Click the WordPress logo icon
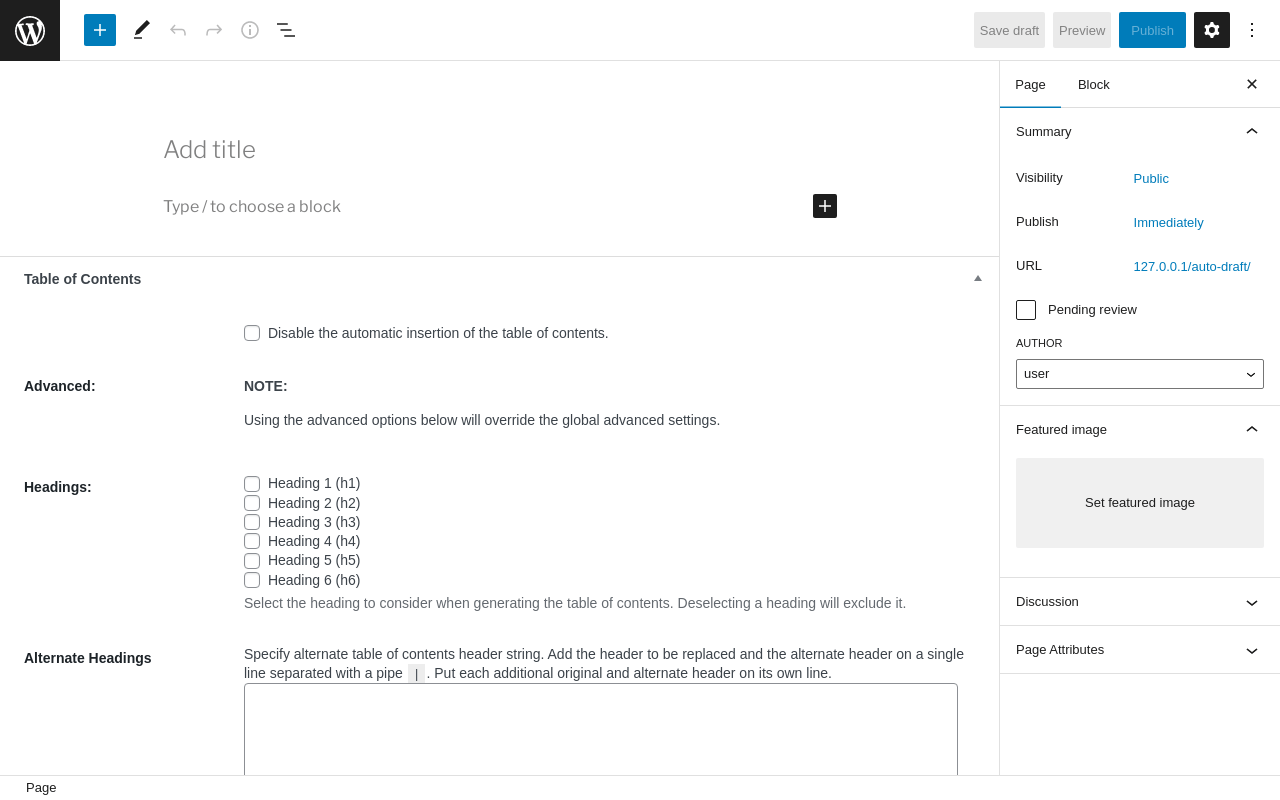The height and width of the screenshot is (800, 1280). coord(30,30)
